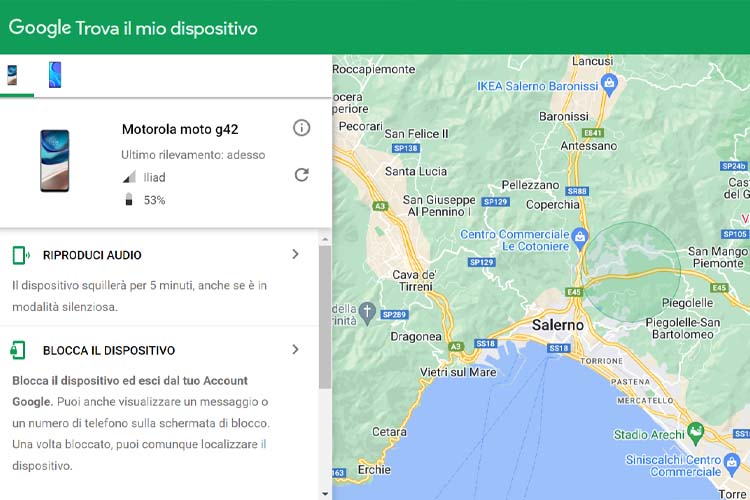
Task: Click the panel scrollbar down arrow
Action: point(325,494)
